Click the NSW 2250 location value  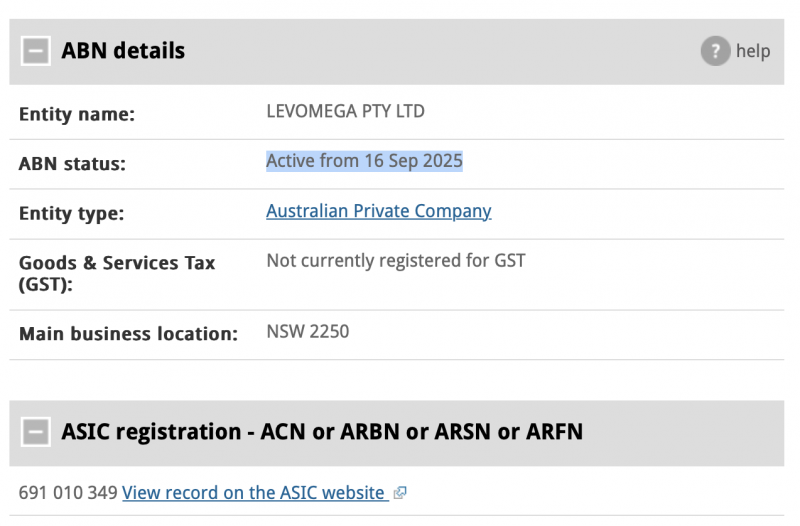tap(307, 331)
